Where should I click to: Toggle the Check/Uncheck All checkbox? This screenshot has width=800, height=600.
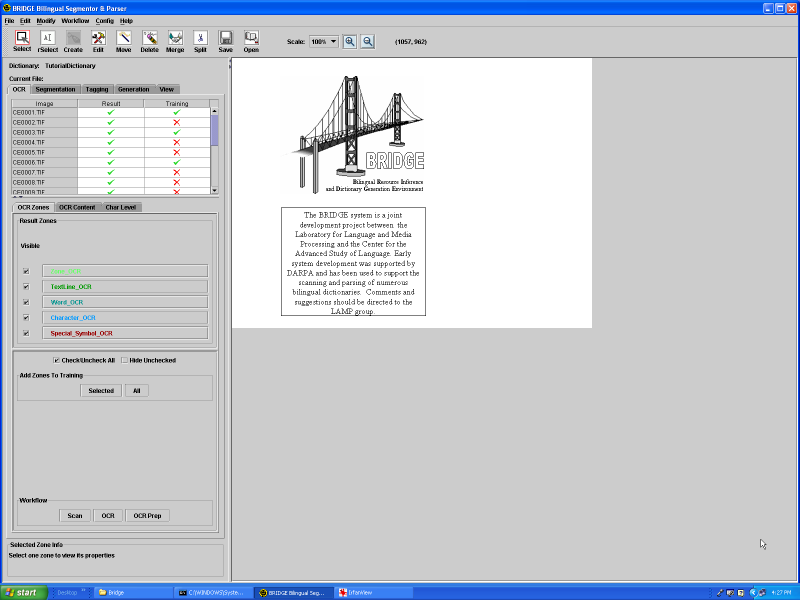click(x=56, y=360)
